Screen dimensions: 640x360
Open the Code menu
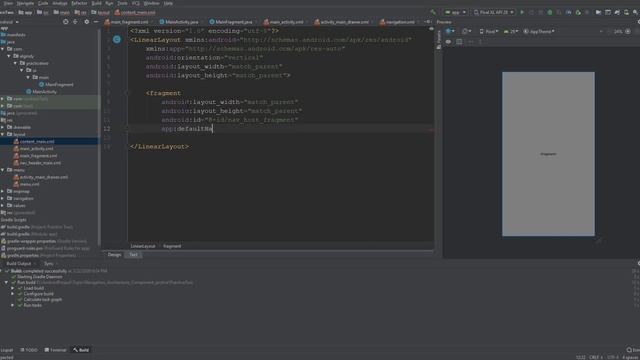click(x=43, y=3)
